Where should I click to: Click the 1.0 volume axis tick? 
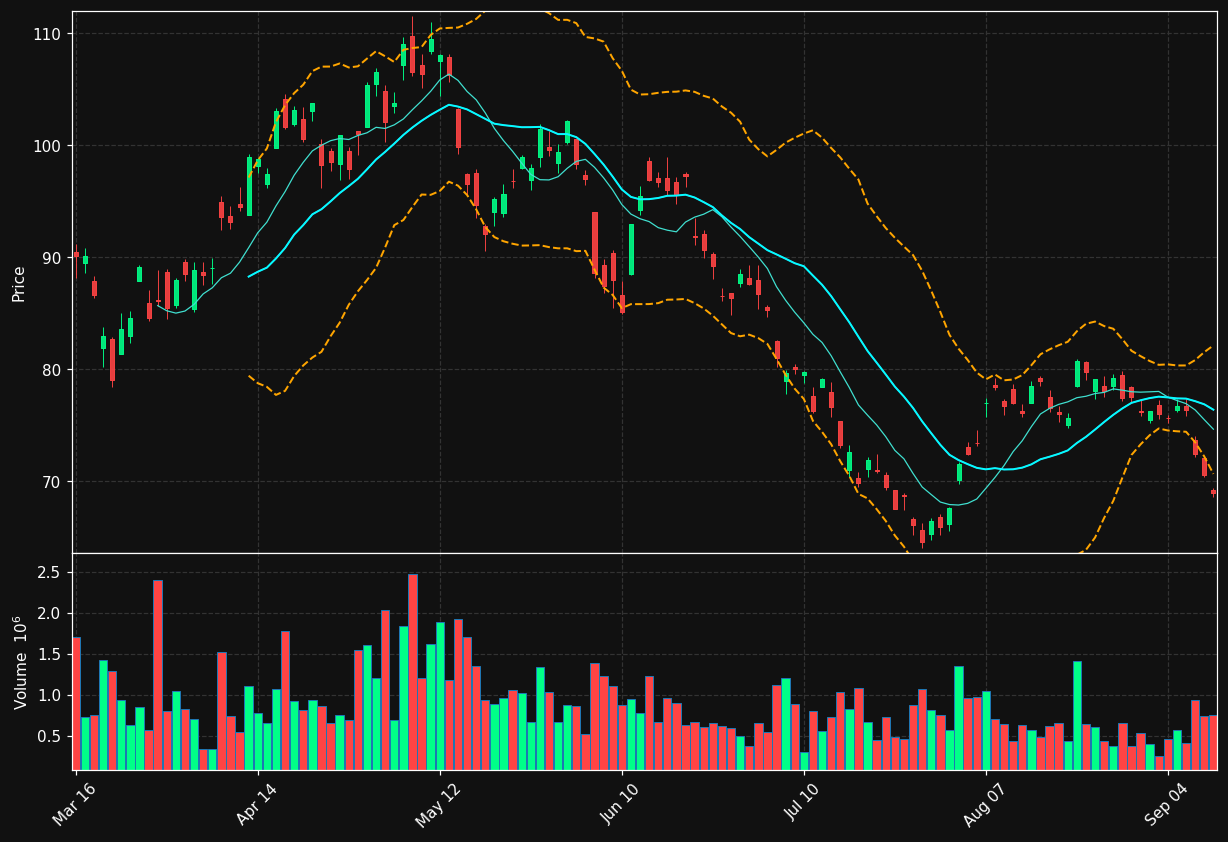coord(50,695)
